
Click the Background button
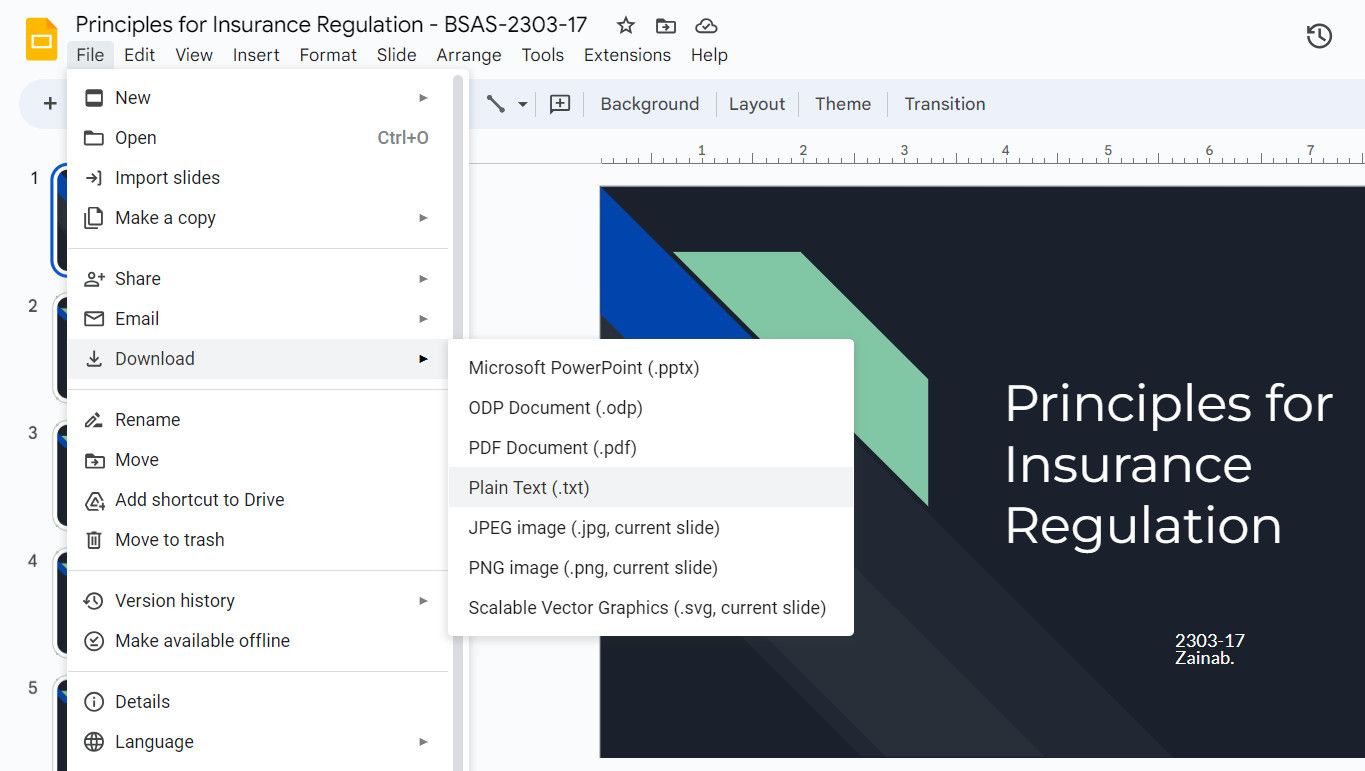click(x=649, y=104)
